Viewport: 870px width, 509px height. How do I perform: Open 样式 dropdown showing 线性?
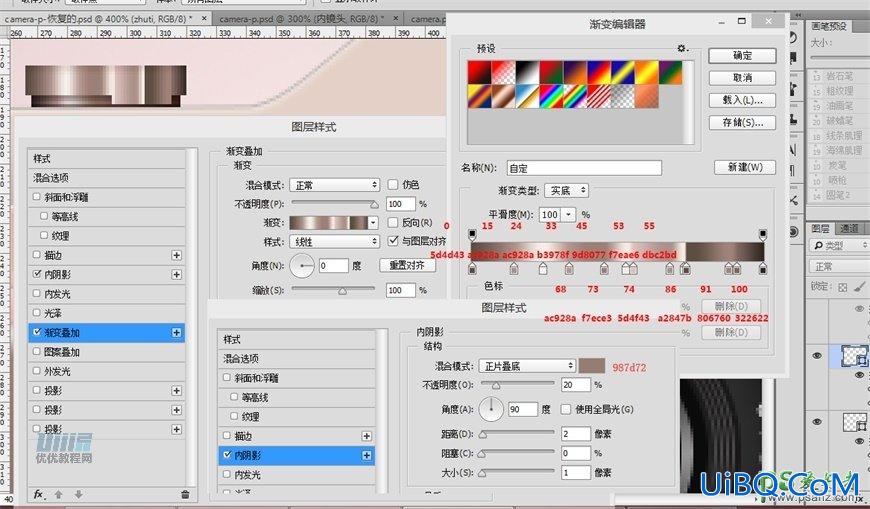click(335, 241)
